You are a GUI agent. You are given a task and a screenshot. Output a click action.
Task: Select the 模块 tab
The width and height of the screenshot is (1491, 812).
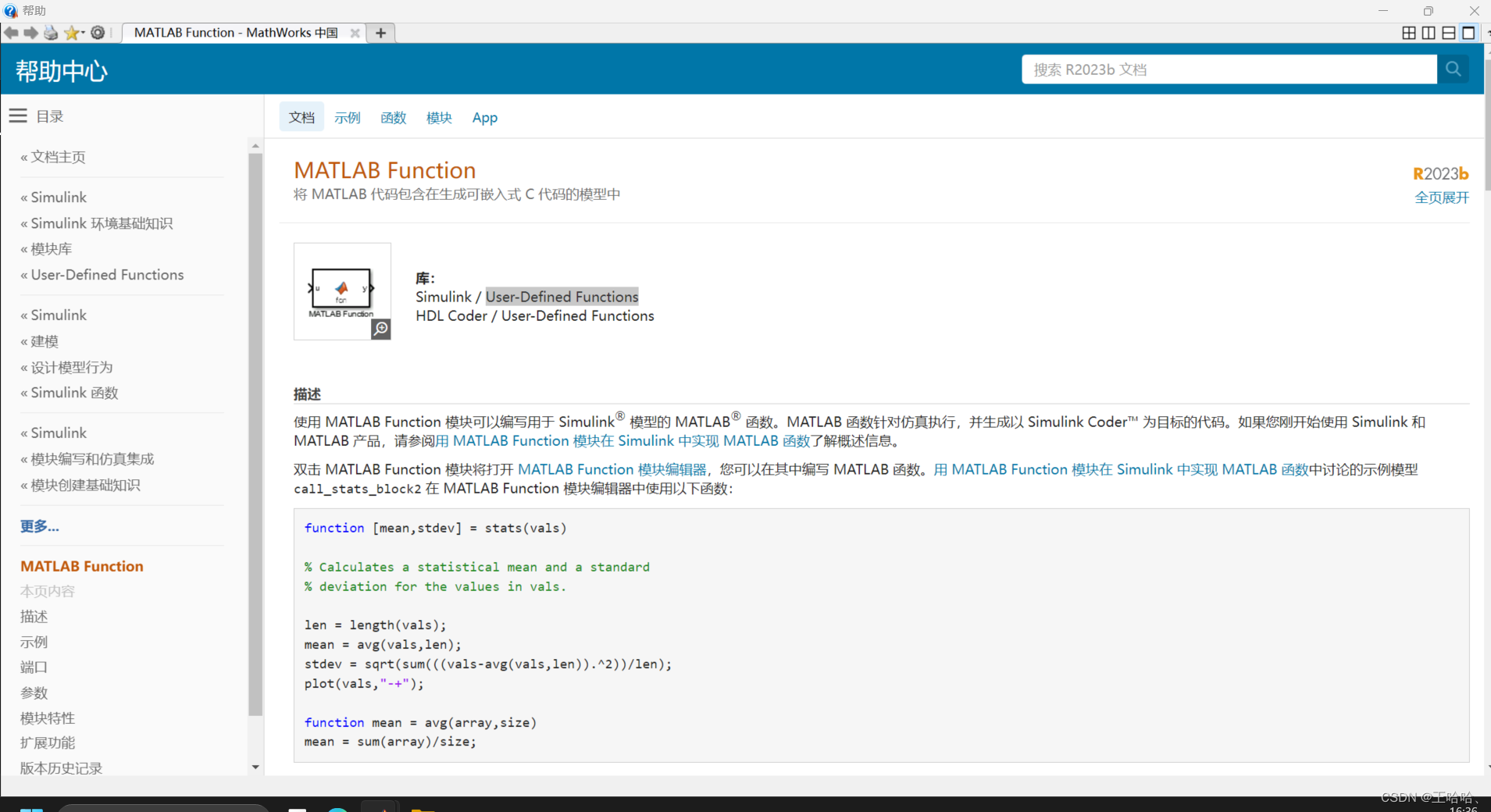click(439, 117)
